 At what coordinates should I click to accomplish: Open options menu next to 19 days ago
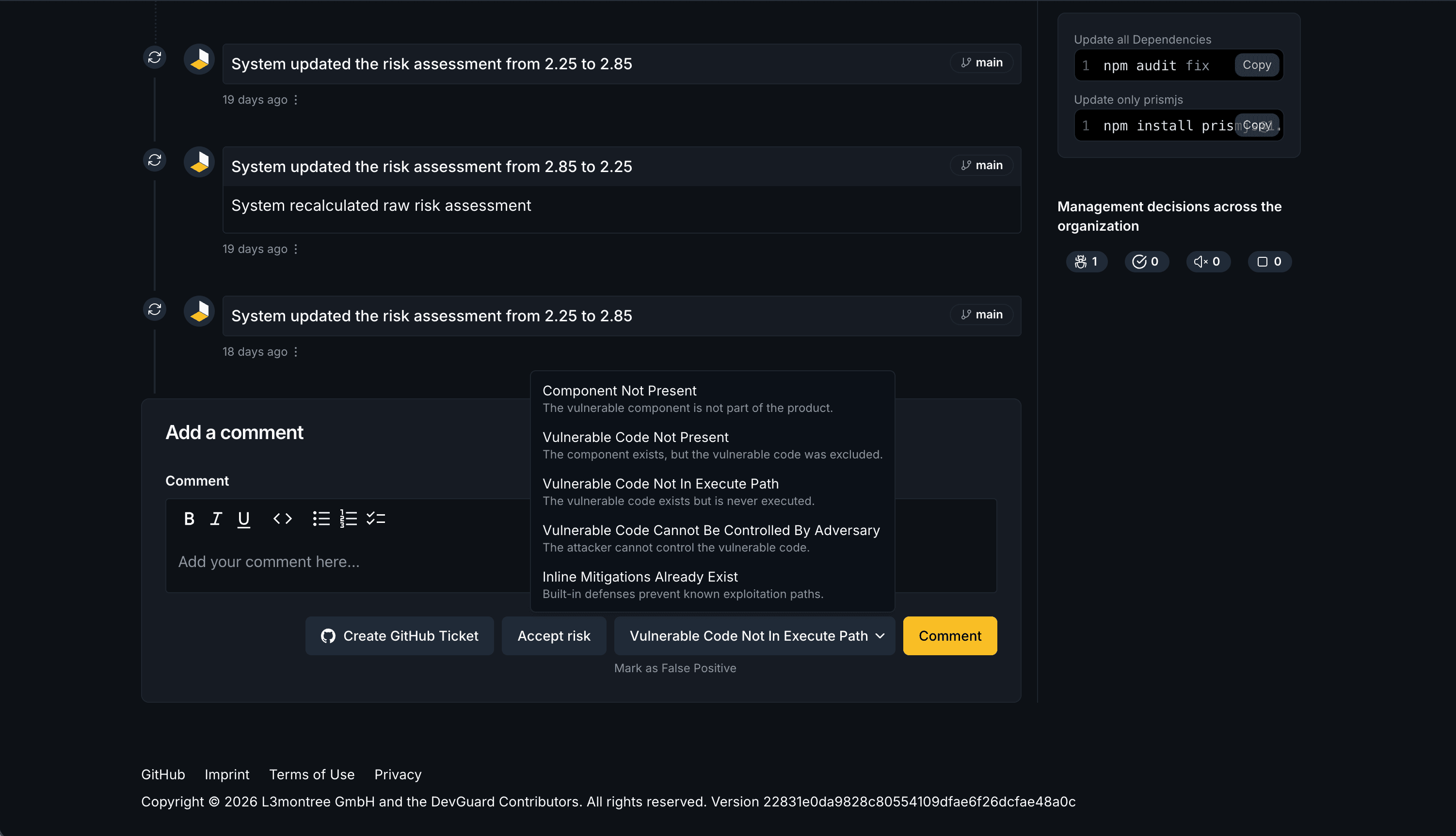(x=295, y=99)
